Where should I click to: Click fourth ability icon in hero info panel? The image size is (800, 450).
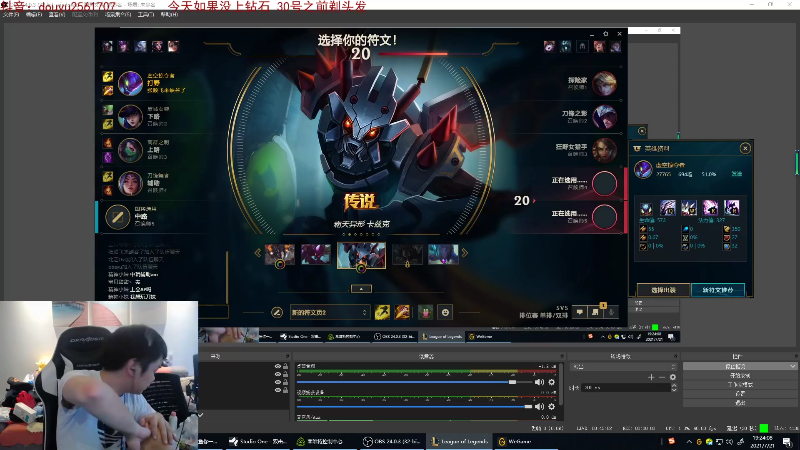point(710,208)
